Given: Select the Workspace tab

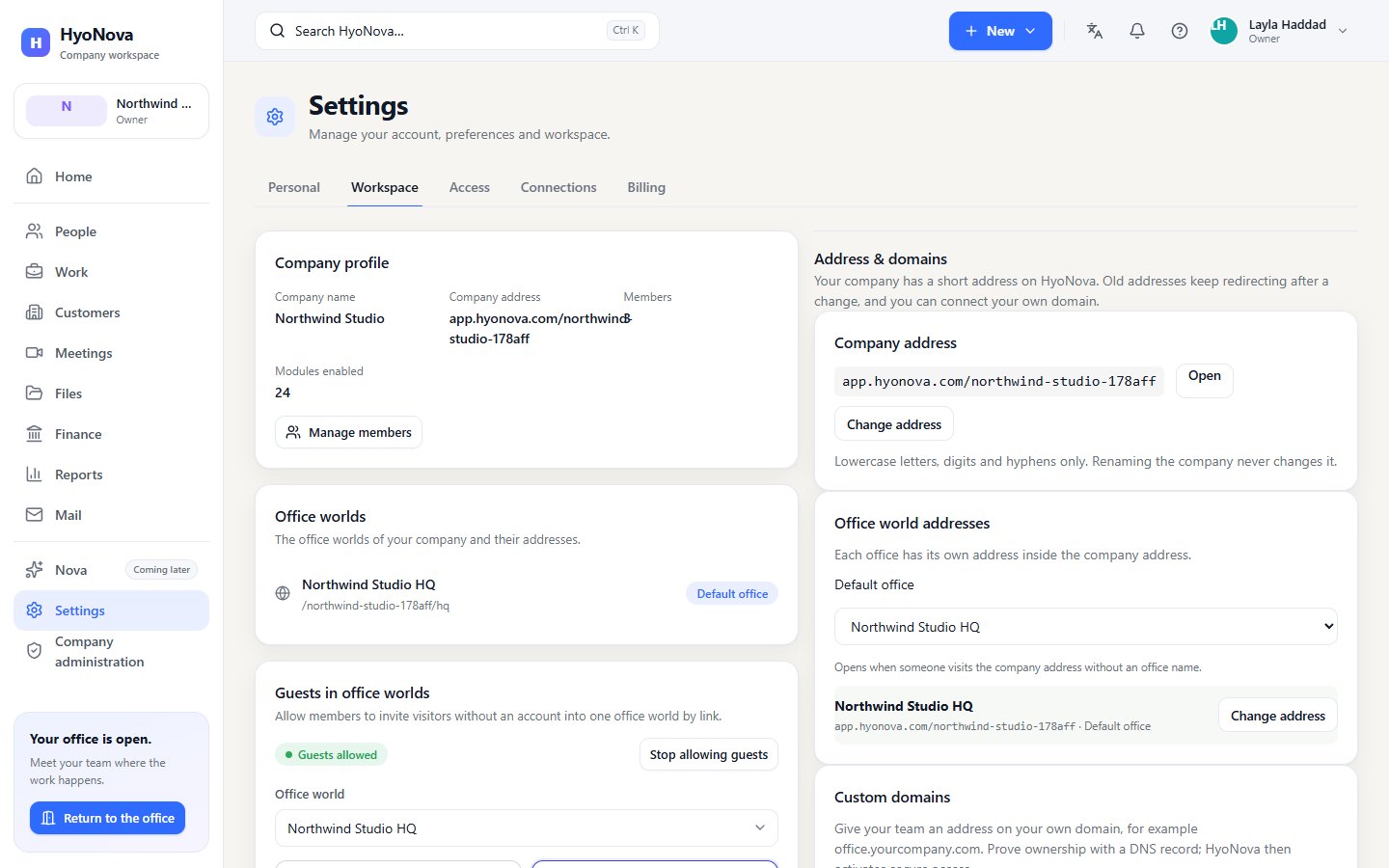Looking at the screenshot, I should [x=385, y=188].
